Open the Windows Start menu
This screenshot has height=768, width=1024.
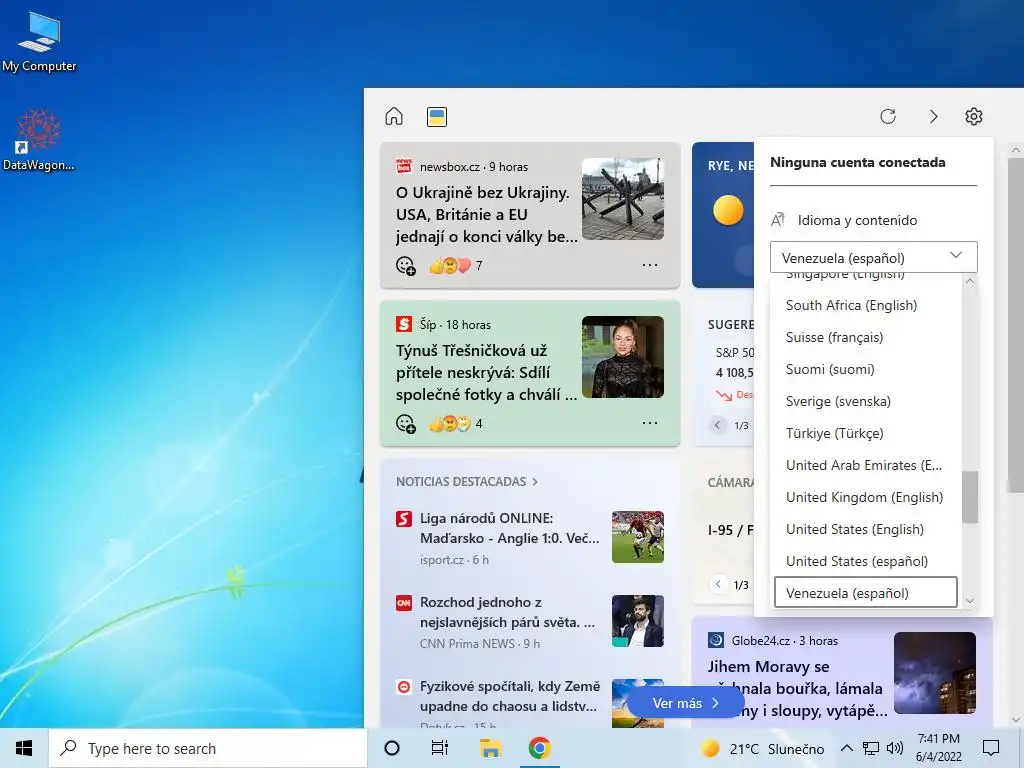pos(24,748)
